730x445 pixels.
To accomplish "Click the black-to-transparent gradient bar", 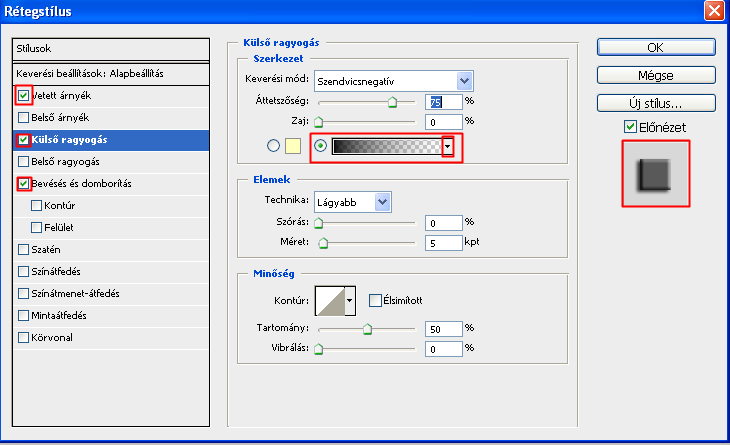I will tap(387, 147).
